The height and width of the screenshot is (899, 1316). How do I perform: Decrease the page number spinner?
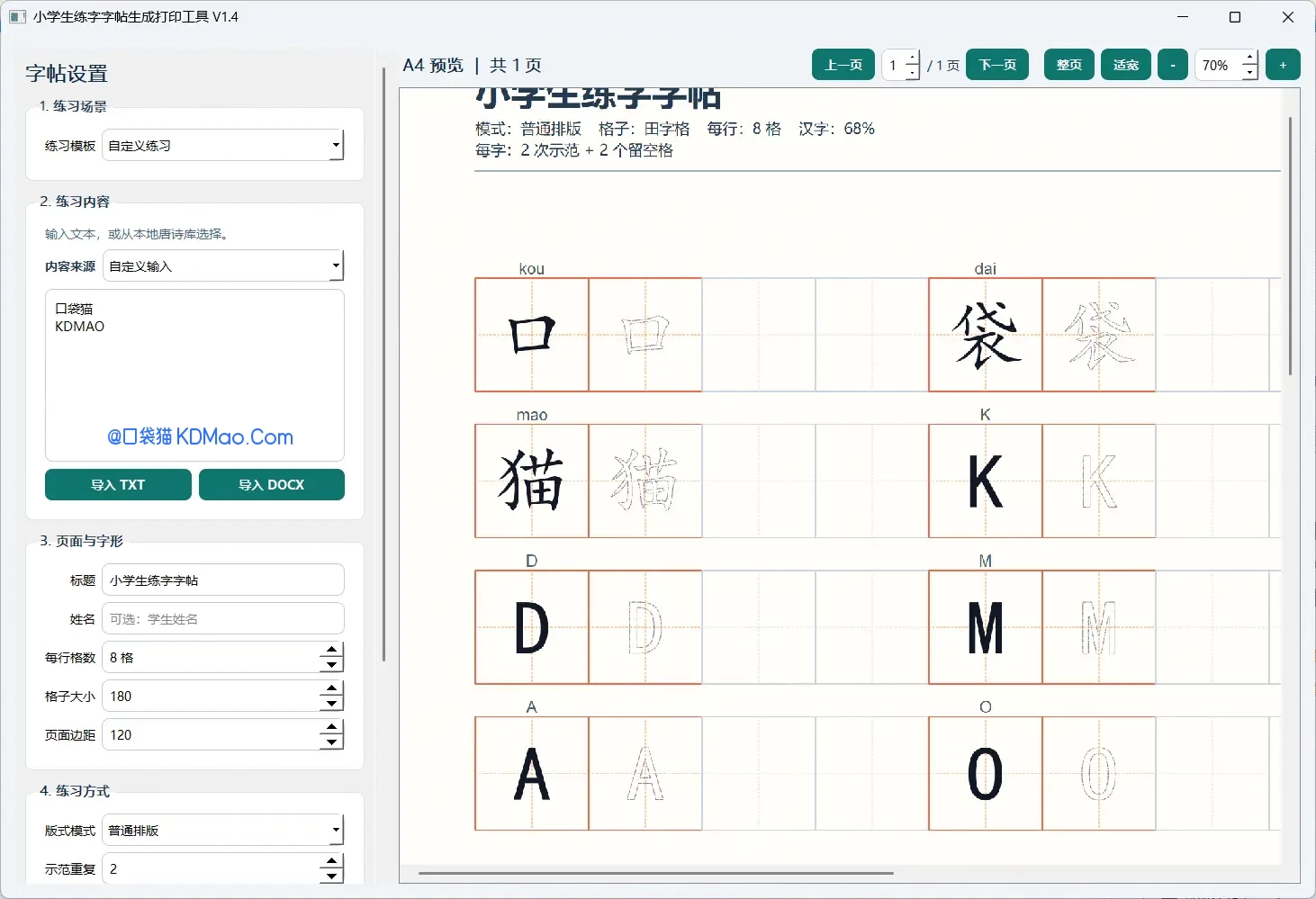click(912, 72)
